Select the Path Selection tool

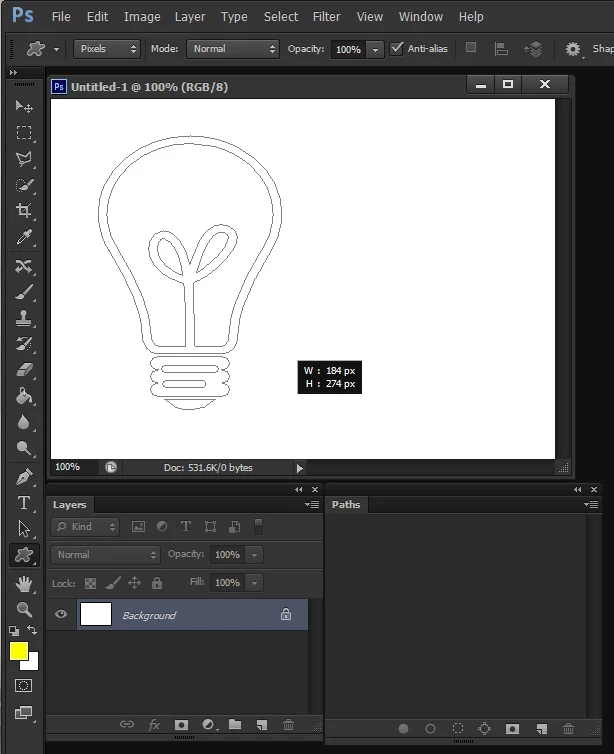[x=24, y=529]
